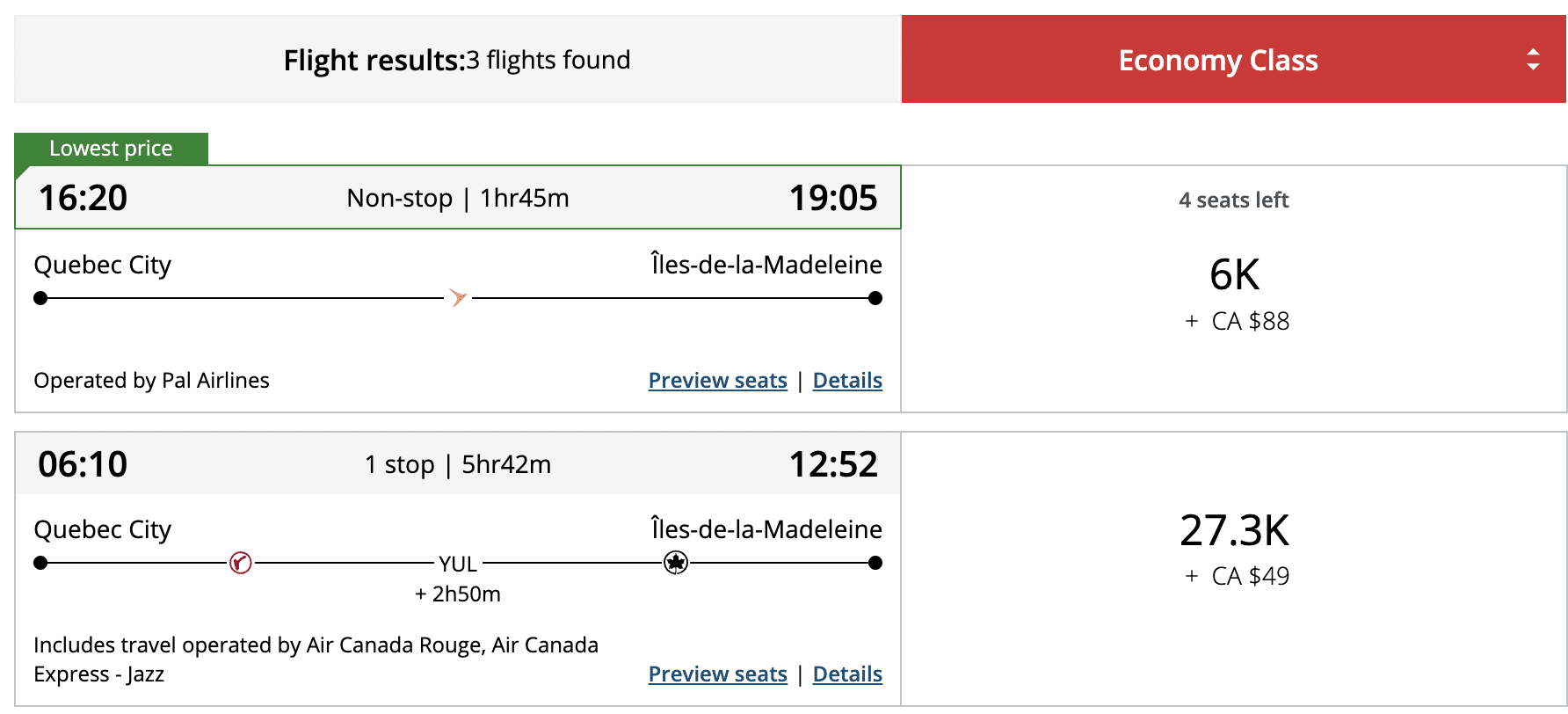
Task: Choose the 27.3K points fare
Action: [1234, 531]
